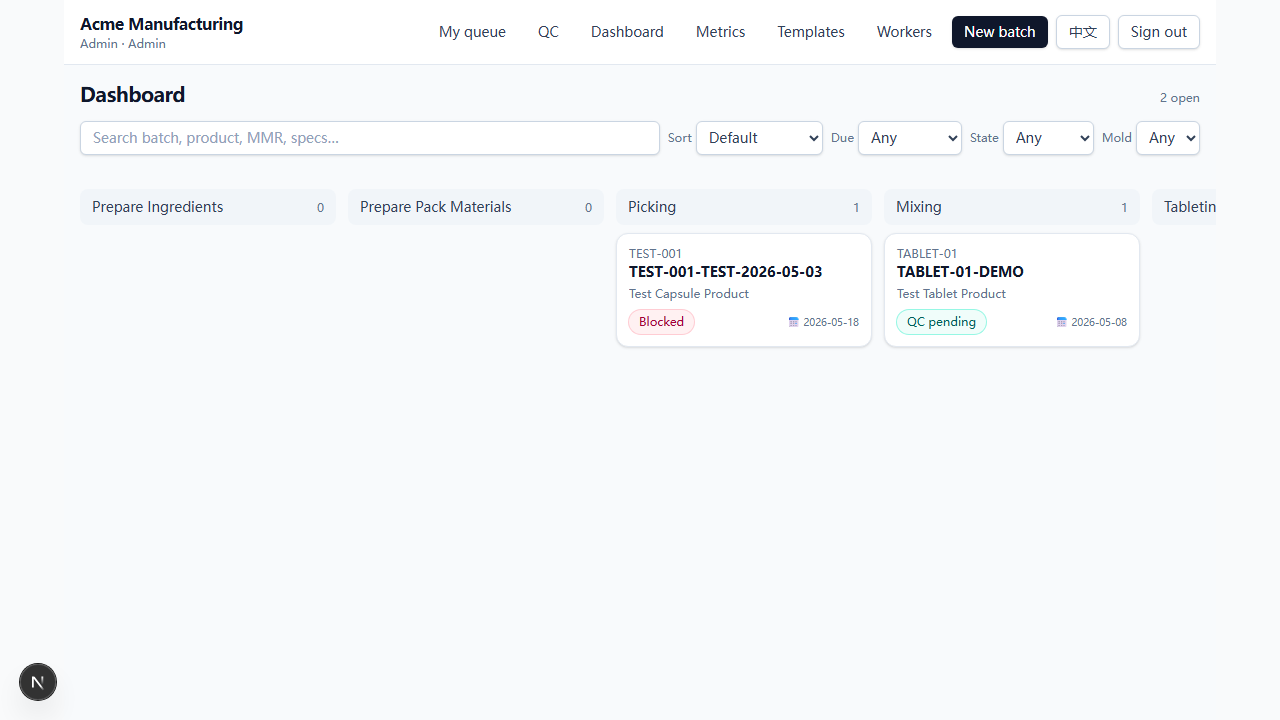Click the "2 open" count text
1280x720 pixels.
pos(1180,98)
